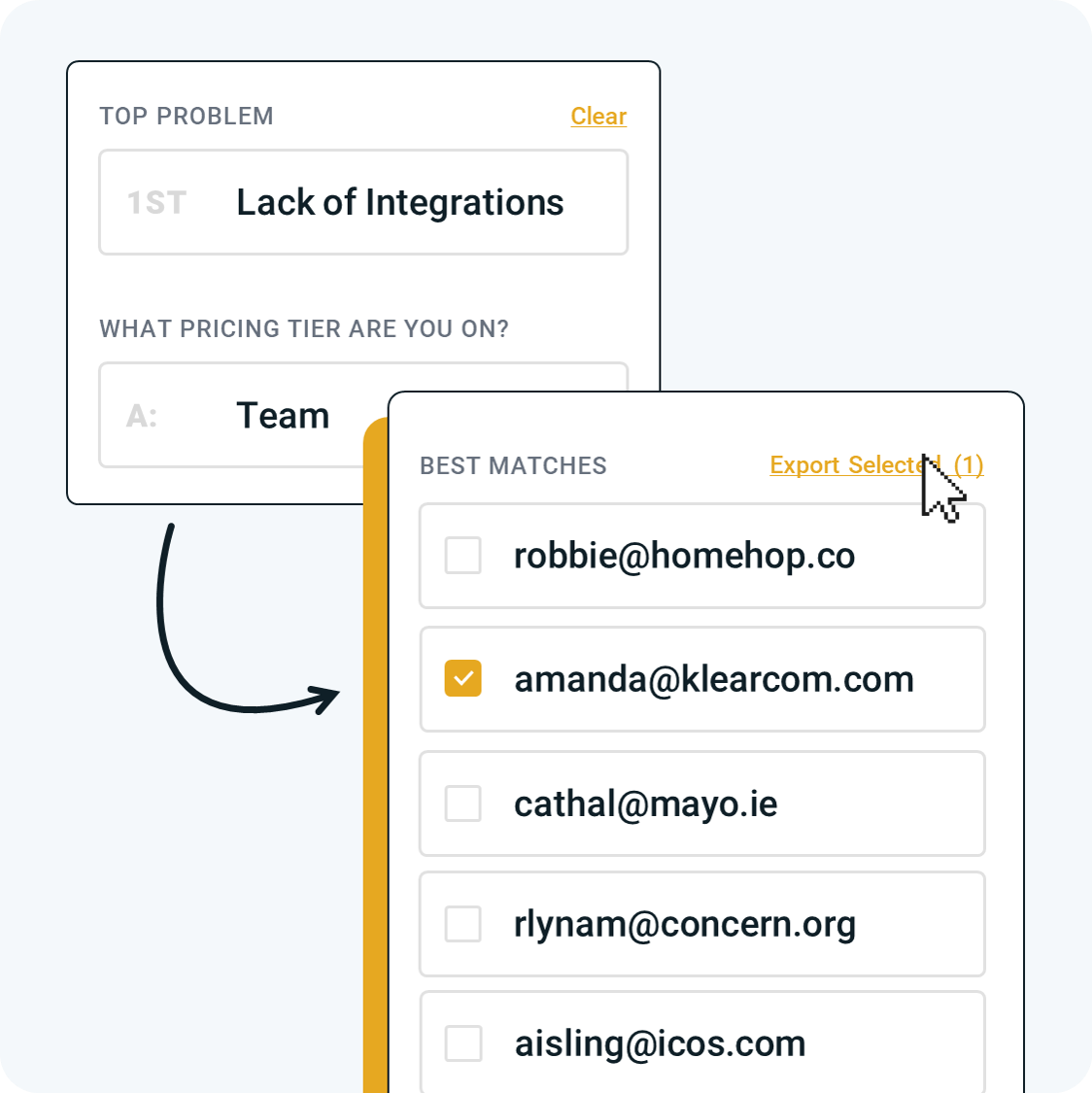Check the robbie@homehop.co checkbox
The image size is (1092, 1093).
coord(463,556)
